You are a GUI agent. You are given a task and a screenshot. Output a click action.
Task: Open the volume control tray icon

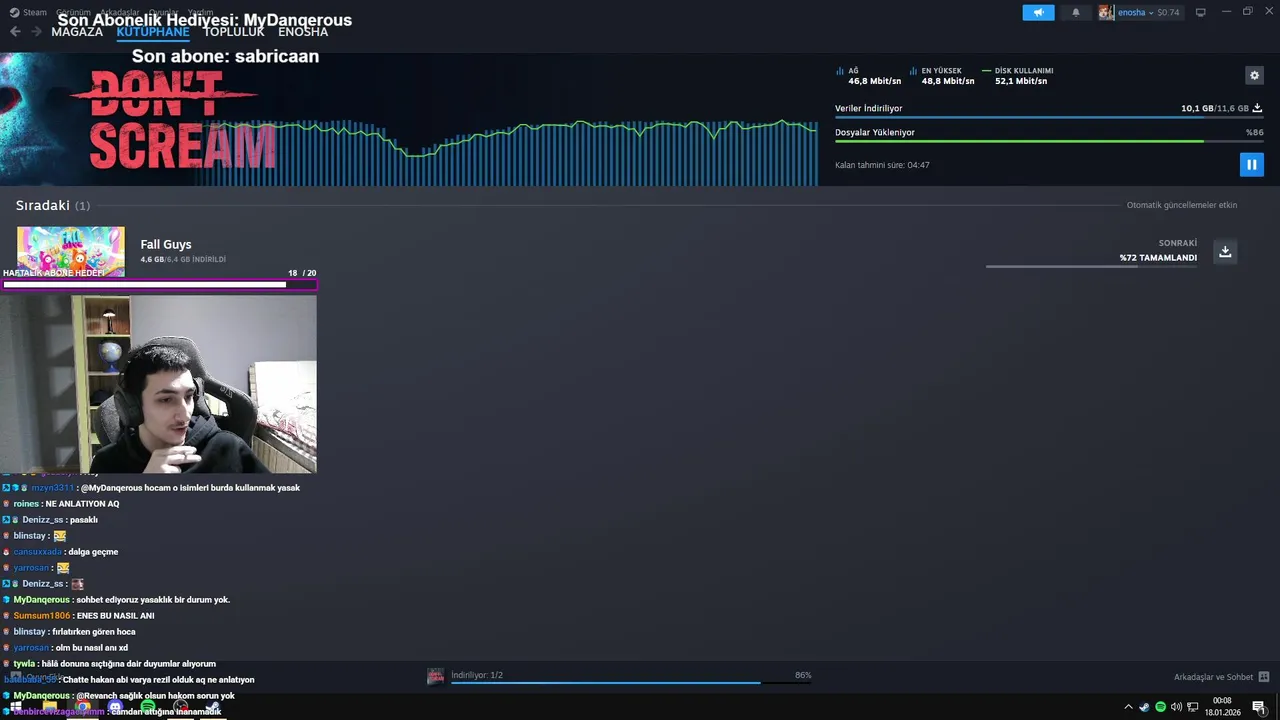coord(1176,707)
